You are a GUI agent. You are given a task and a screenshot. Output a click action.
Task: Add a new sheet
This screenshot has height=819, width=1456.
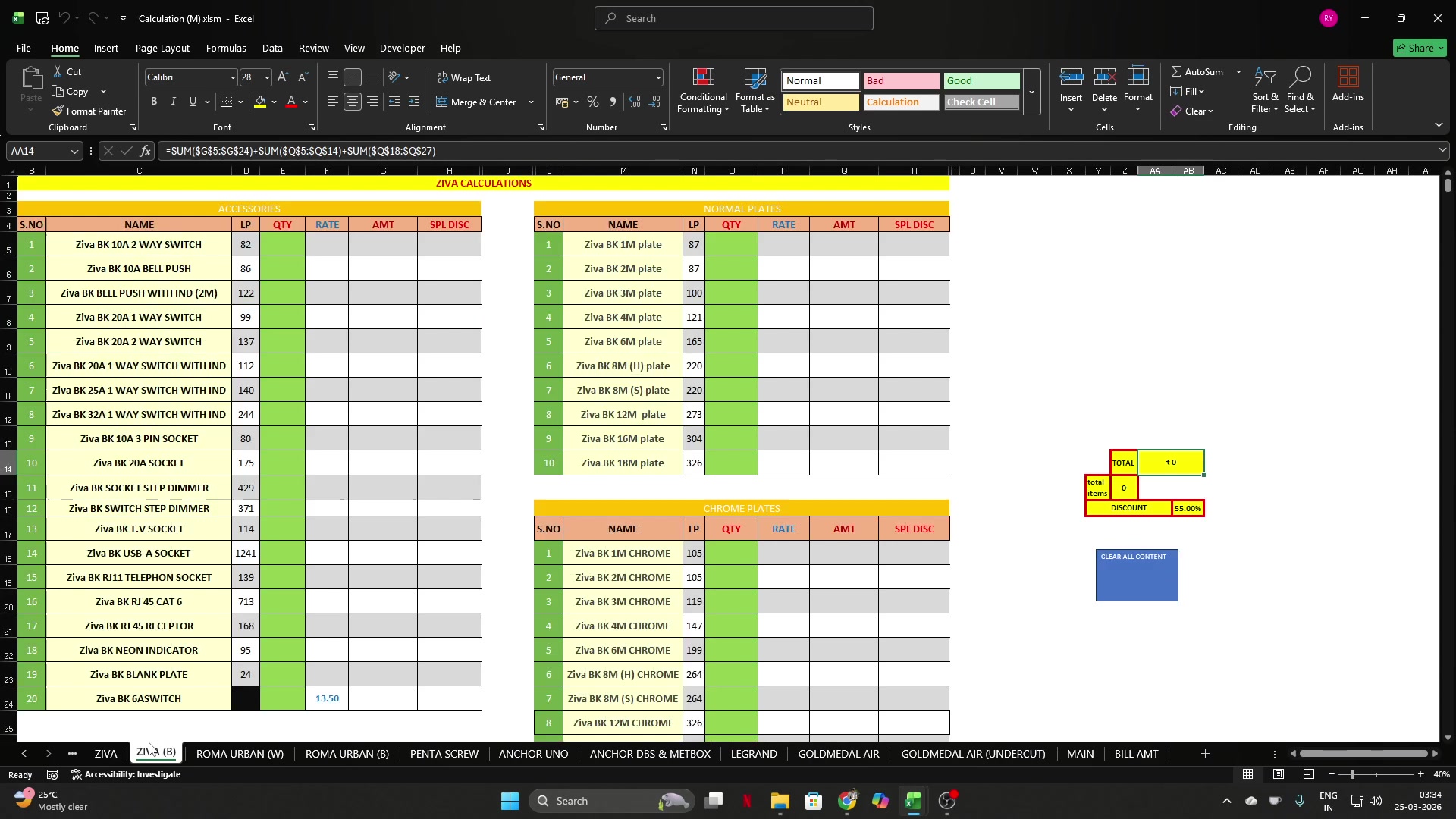pos(1205,754)
